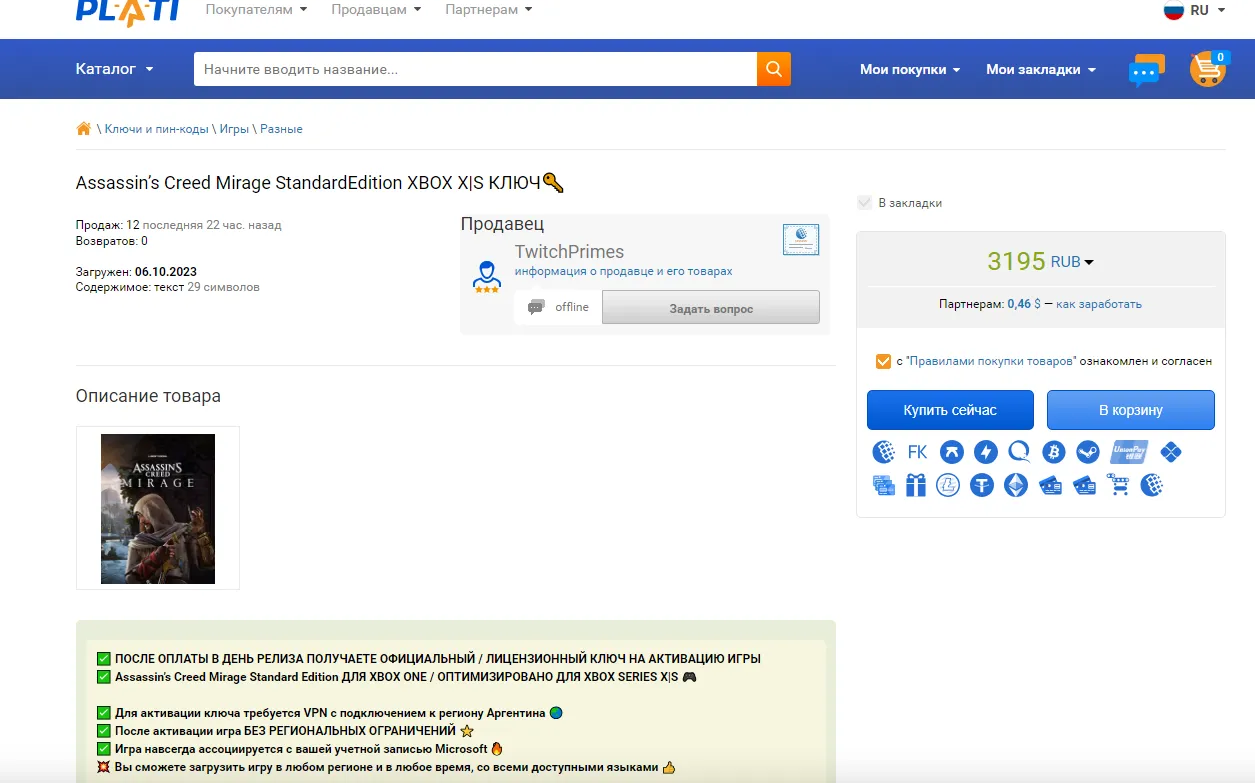Screen dimensions: 1255x783
Task: Open the 'Каталог' dropdown
Action: [114, 69]
